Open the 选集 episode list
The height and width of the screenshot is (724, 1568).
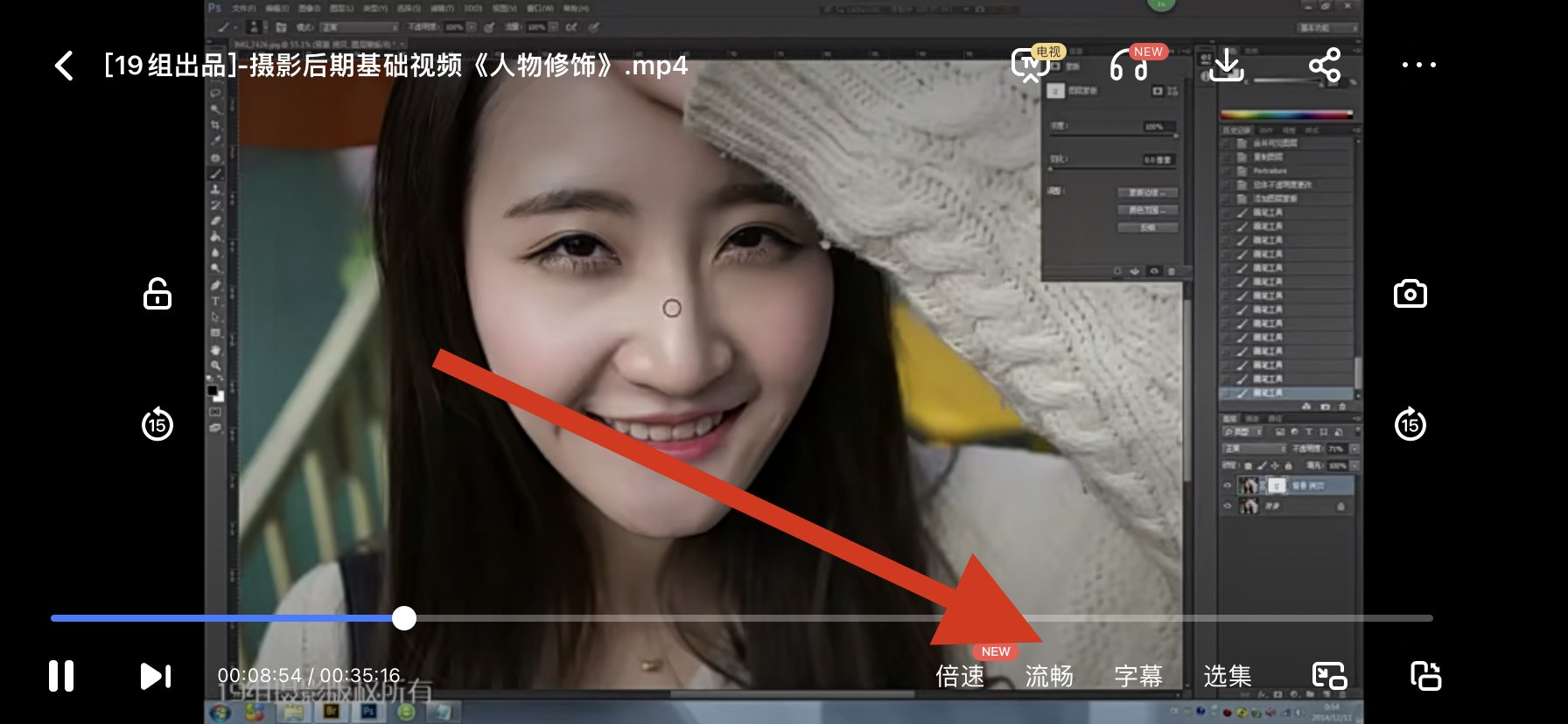1228,676
